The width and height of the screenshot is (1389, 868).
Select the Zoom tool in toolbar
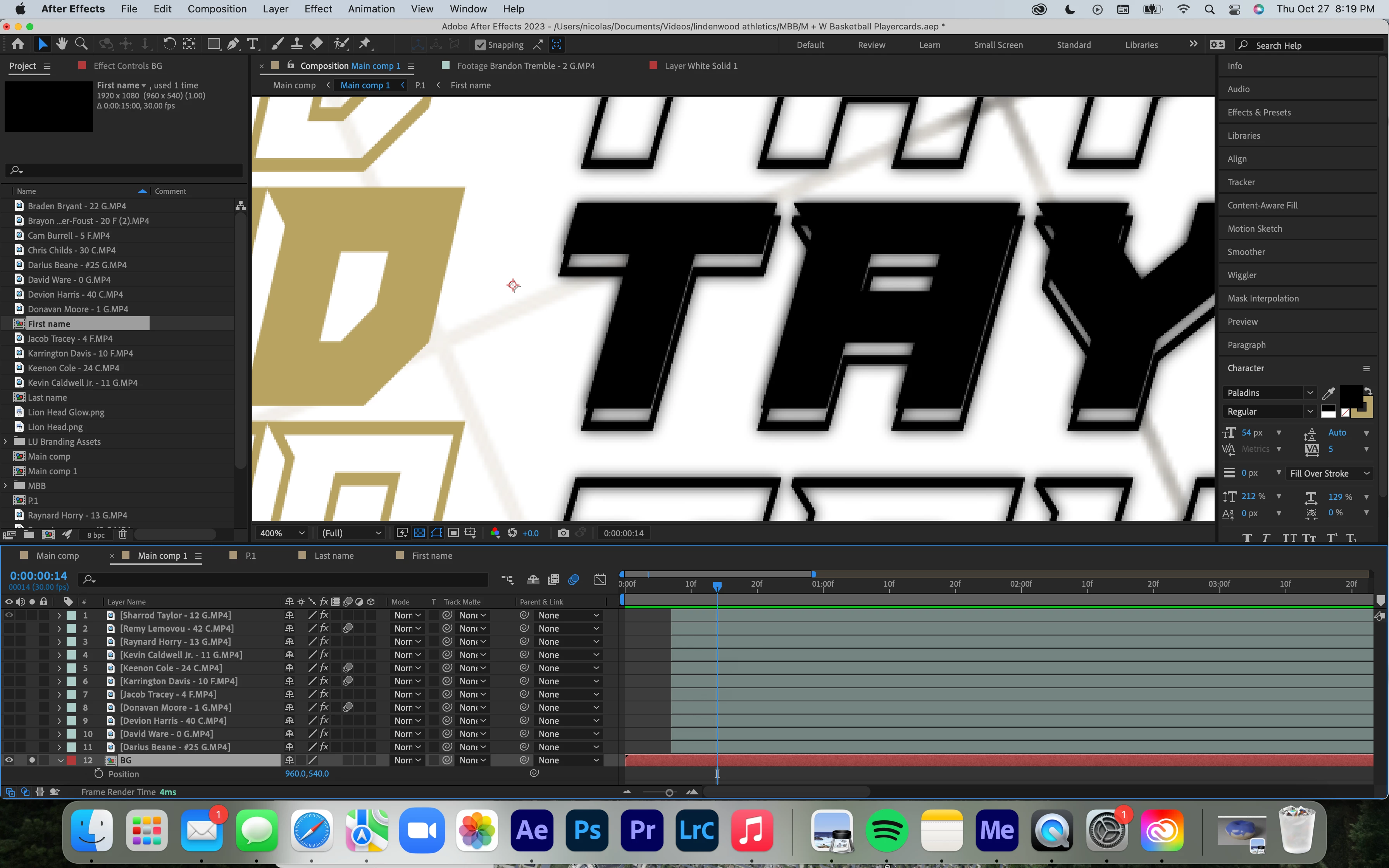[x=81, y=44]
